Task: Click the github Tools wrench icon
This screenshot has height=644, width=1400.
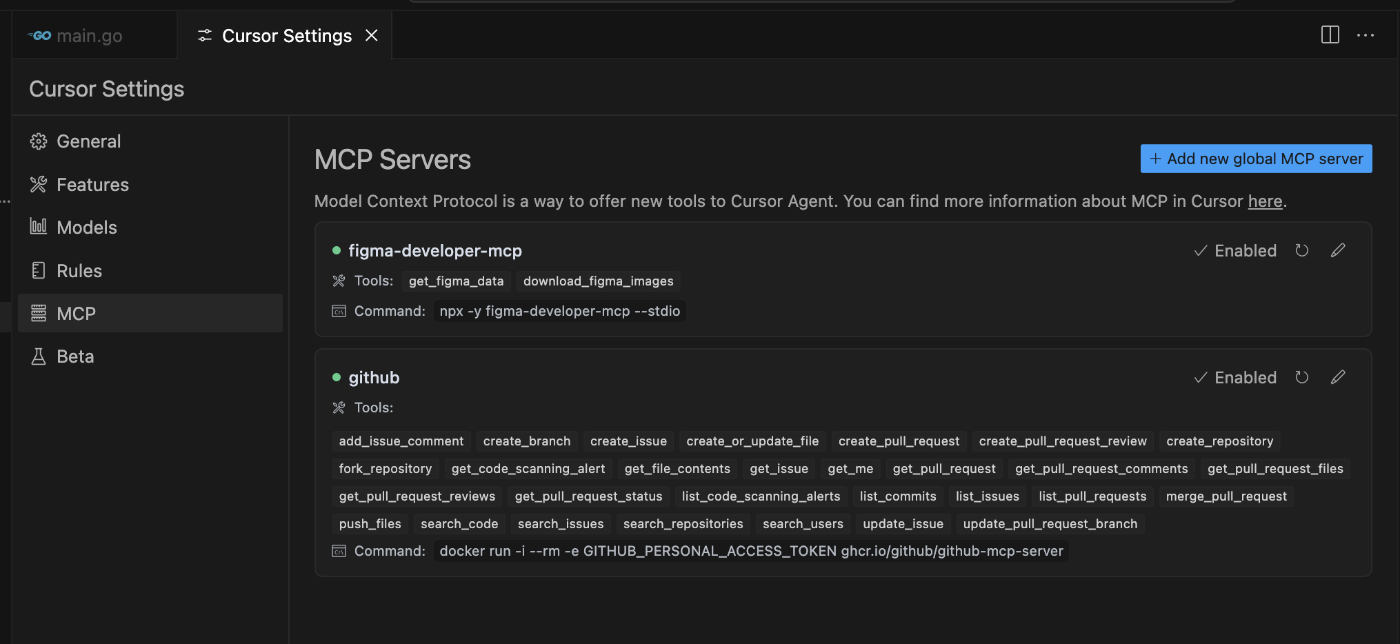Action: click(x=339, y=408)
